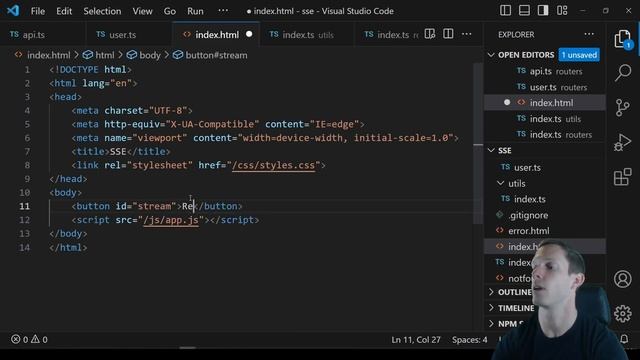Open the Run and Debug view
Viewport: 640px width, 360px height.
[x=622, y=142]
